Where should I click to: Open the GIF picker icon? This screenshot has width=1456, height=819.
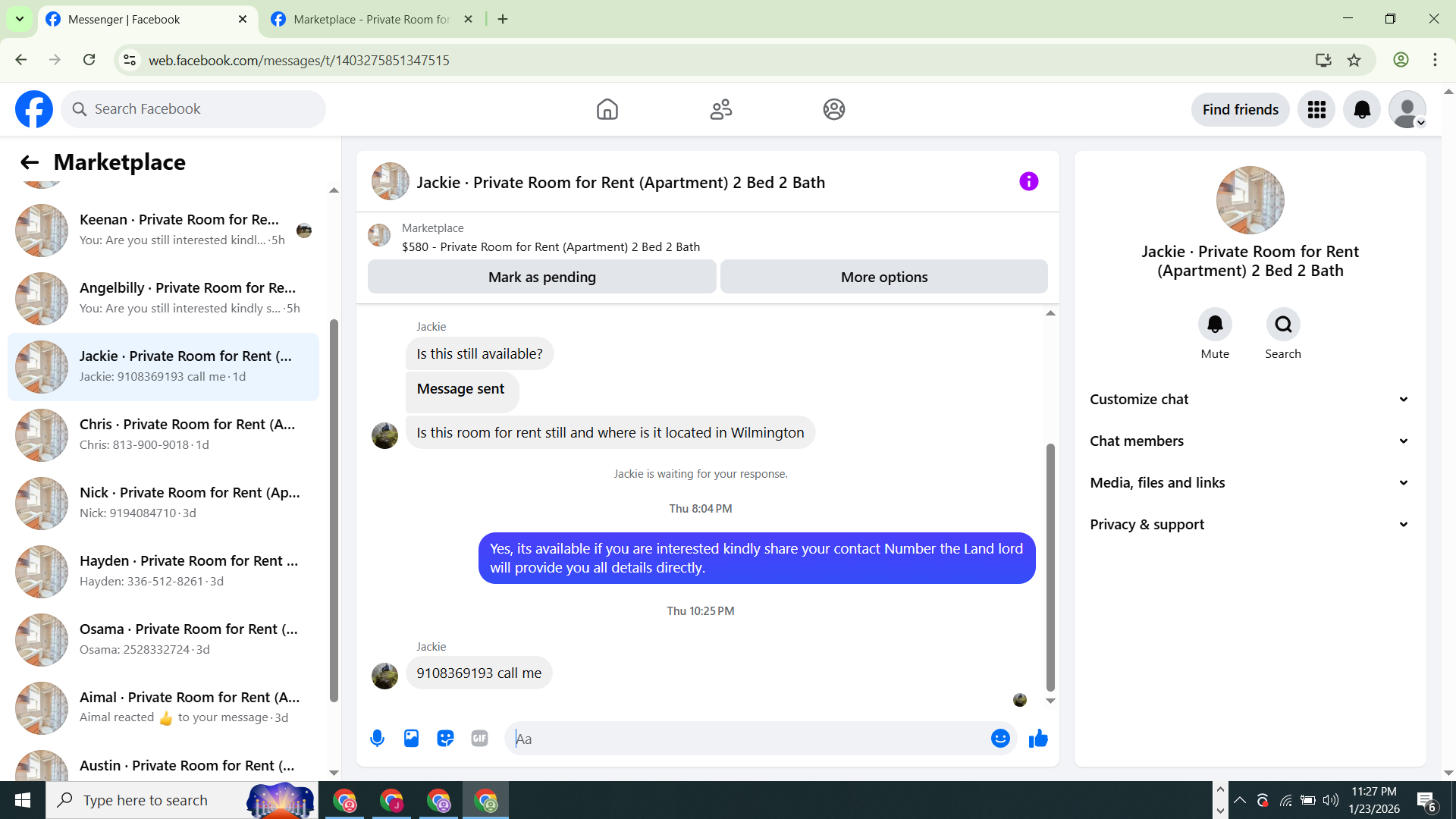[x=479, y=739]
